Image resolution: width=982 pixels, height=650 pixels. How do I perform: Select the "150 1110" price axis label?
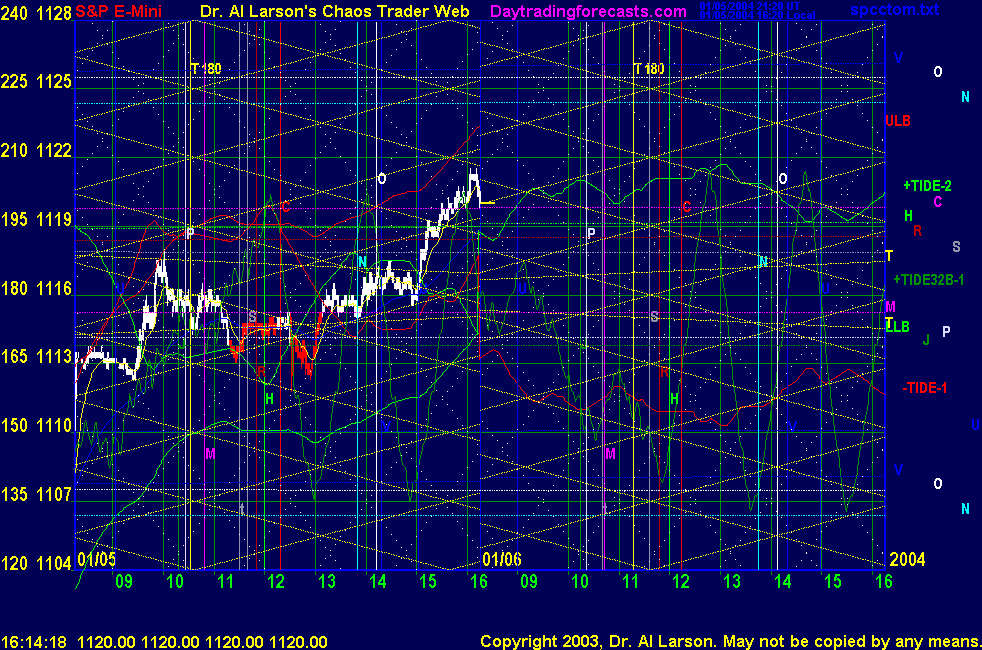click(36, 426)
